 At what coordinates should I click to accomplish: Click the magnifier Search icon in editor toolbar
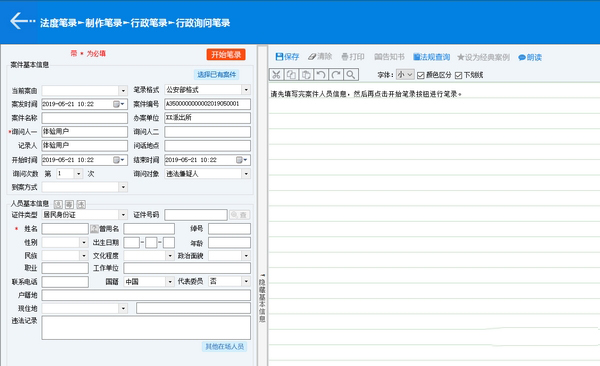pyautogui.click(x=351, y=74)
